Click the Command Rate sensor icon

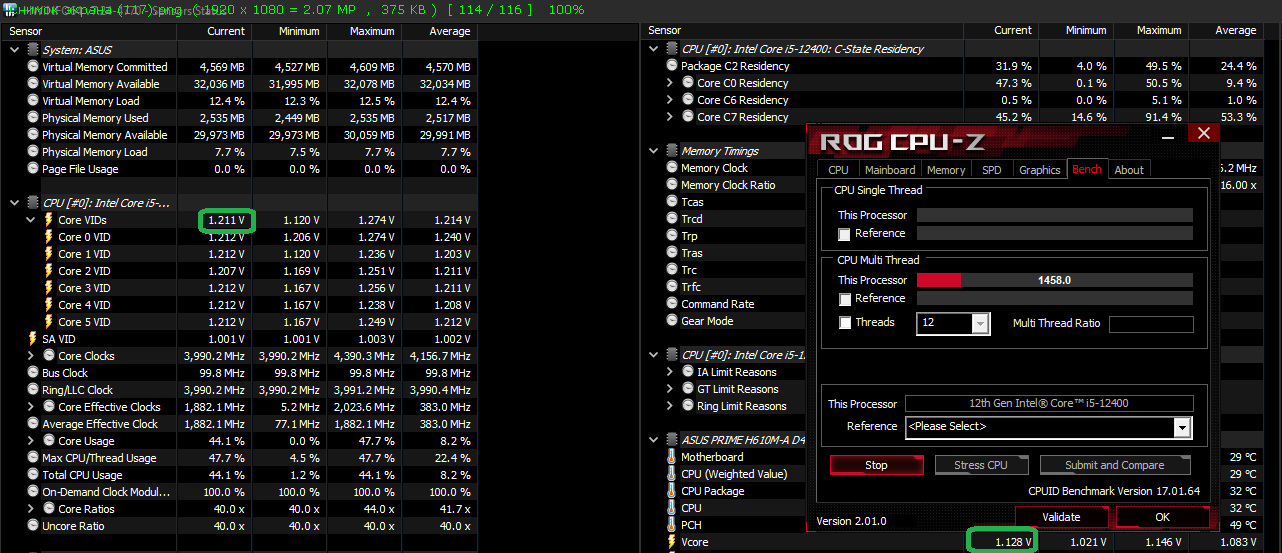pos(672,304)
